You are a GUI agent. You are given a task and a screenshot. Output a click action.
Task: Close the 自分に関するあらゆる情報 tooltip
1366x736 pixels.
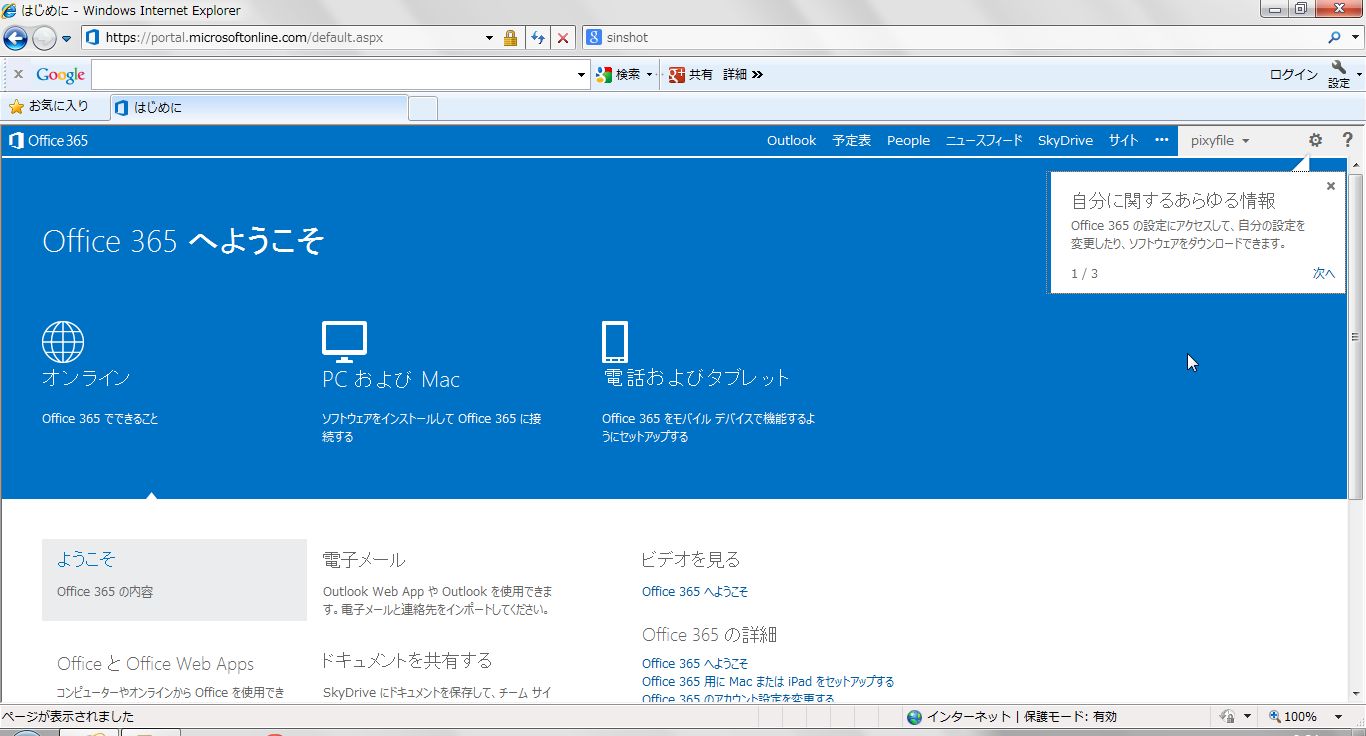click(x=1330, y=186)
